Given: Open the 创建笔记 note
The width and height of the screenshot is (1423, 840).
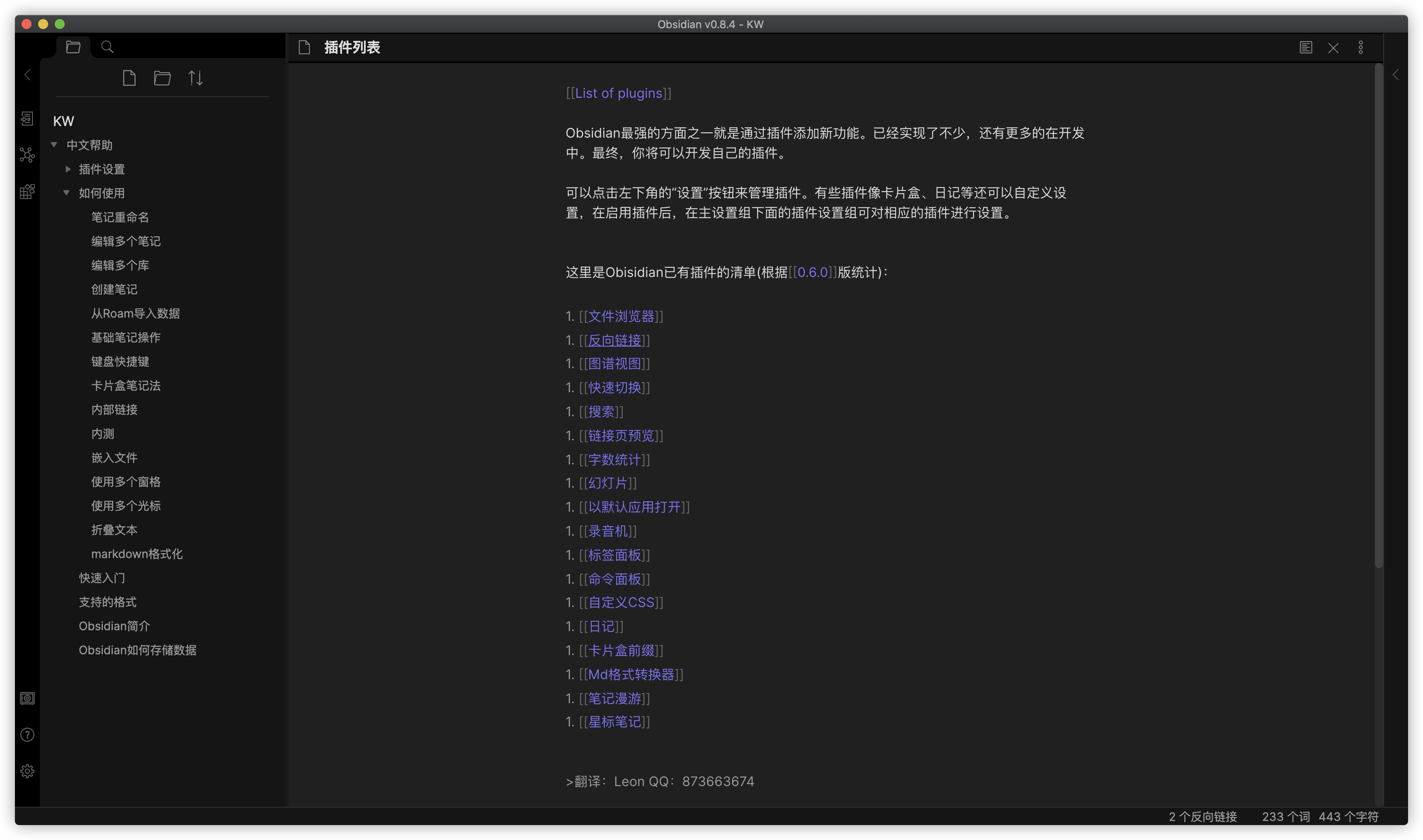Looking at the screenshot, I should click(x=114, y=289).
